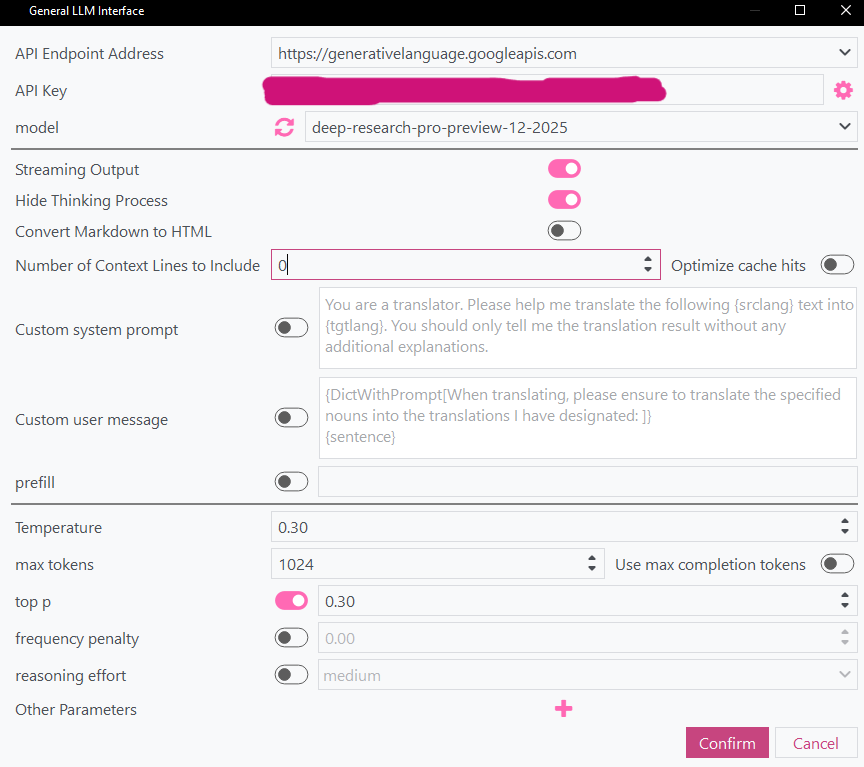Enable Convert Markdown to HTML
Viewport: 864px width, 767px height.
[x=564, y=231]
